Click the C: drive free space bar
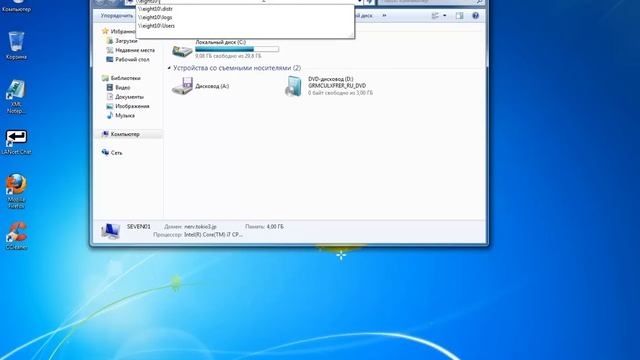The width and height of the screenshot is (640, 360). [237, 49]
